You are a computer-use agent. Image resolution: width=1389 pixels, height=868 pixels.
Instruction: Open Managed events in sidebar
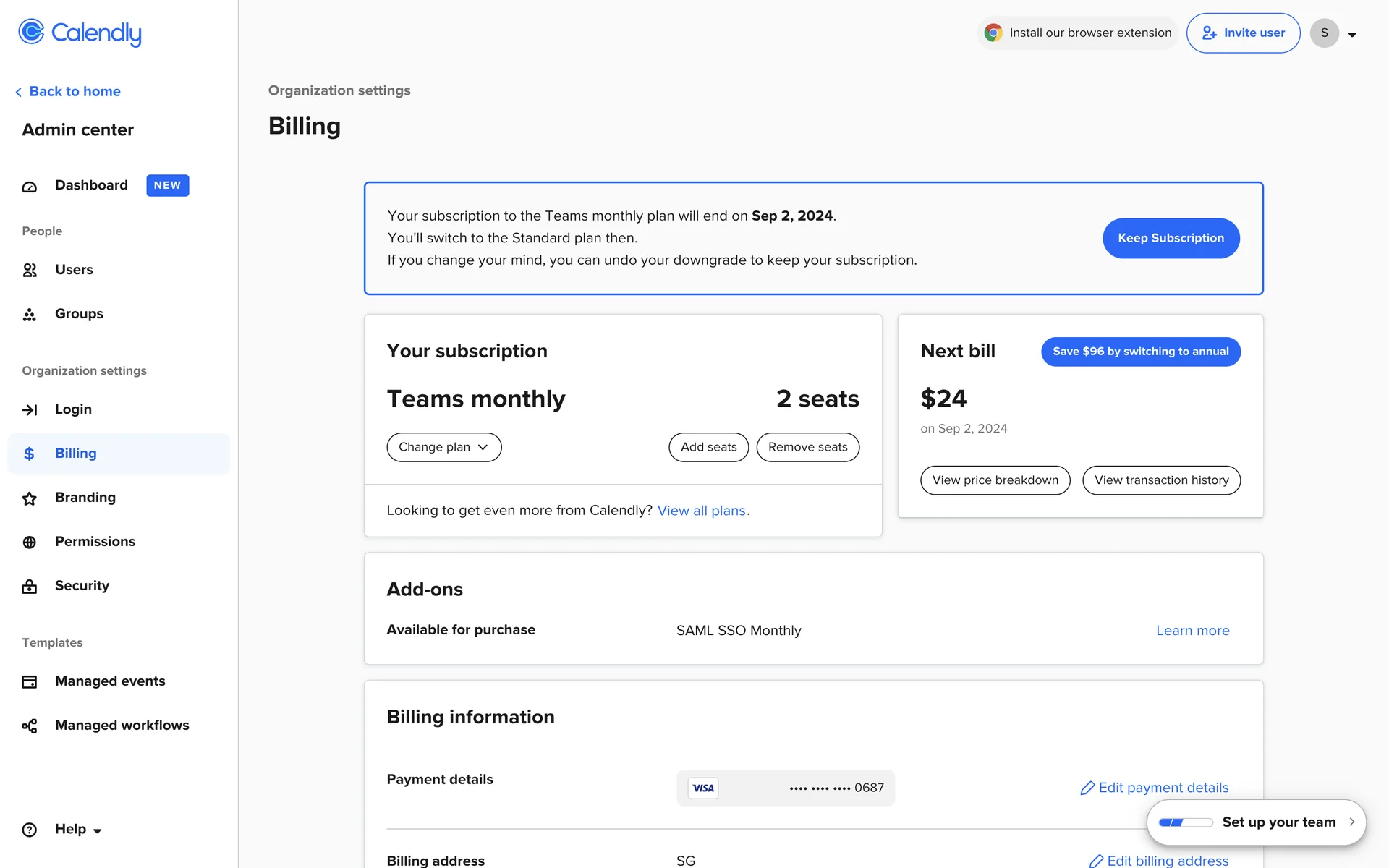point(110,681)
